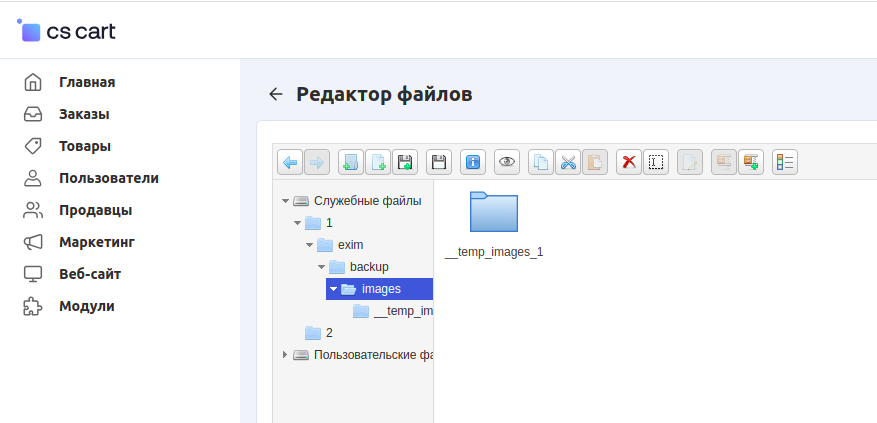
Task: Click the forward arrow in file manager toolbar
Action: point(317,163)
